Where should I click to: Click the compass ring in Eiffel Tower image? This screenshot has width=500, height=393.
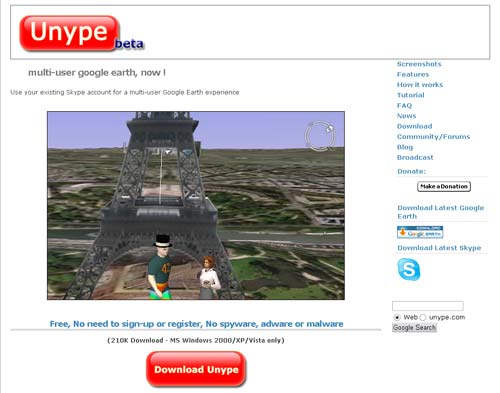(320, 135)
